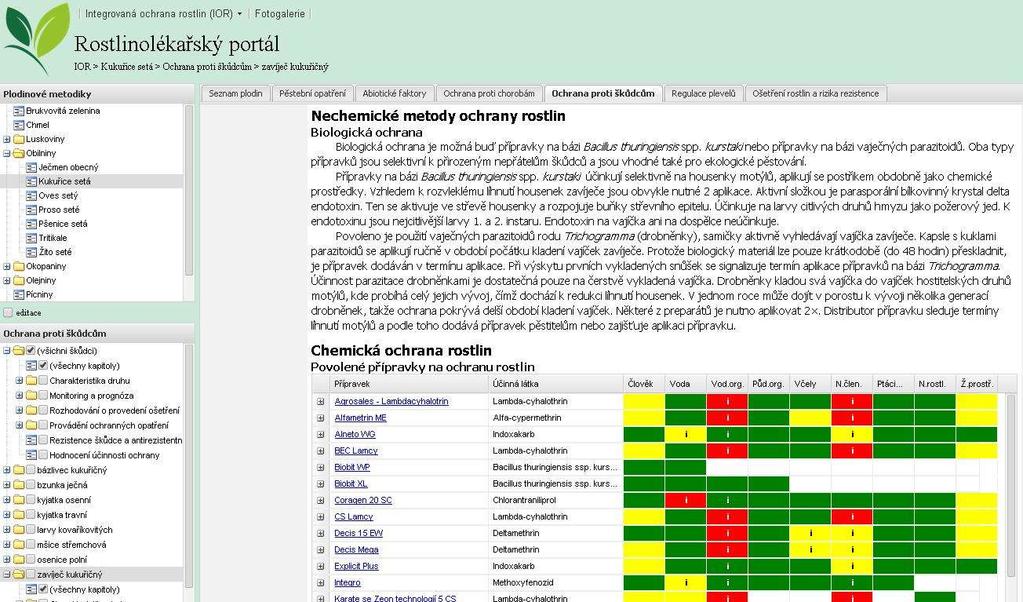This screenshot has height=602, width=1023.
Task: Click the Rezistence škůdce document icon
Action: (31, 440)
